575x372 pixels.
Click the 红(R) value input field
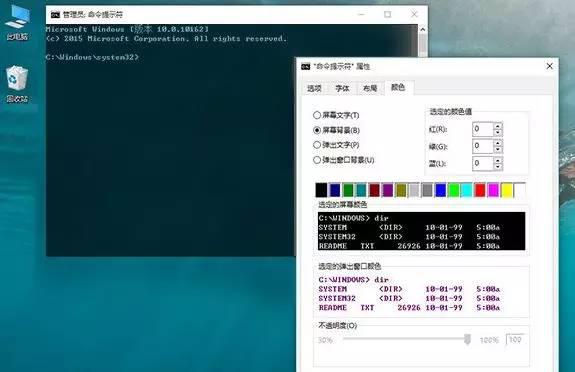[482, 129]
